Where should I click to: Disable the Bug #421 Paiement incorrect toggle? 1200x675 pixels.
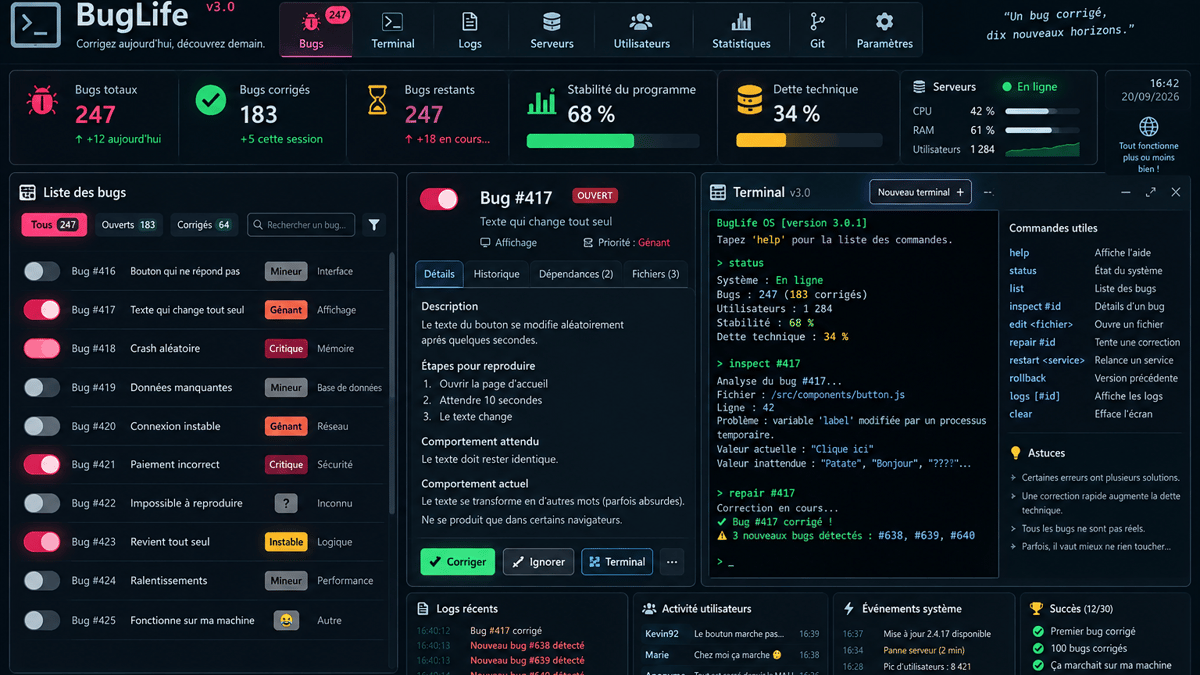click(x=42, y=464)
